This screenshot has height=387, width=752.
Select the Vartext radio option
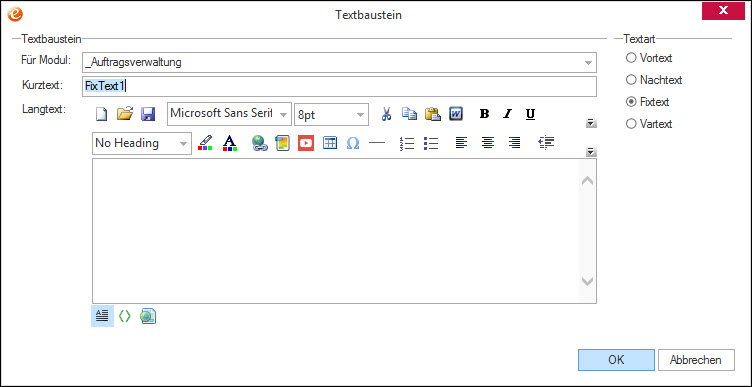tap(649, 124)
